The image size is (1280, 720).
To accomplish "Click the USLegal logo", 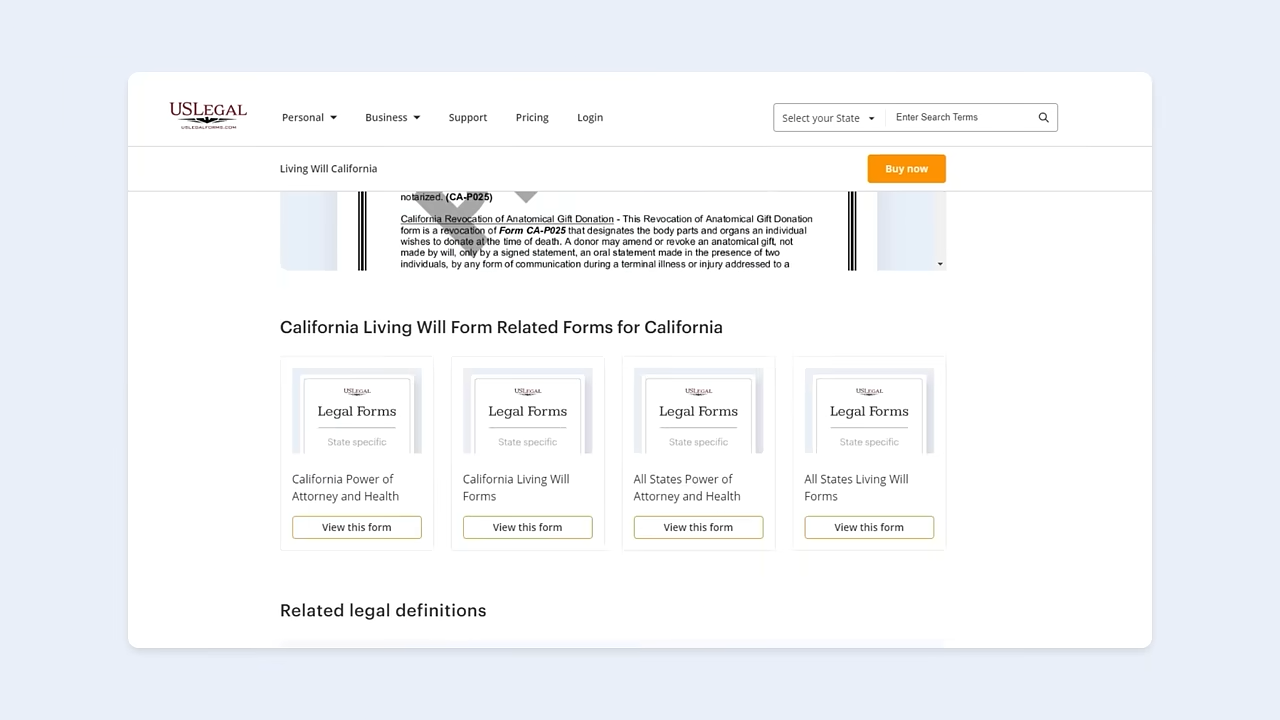I will pos(208,116).
